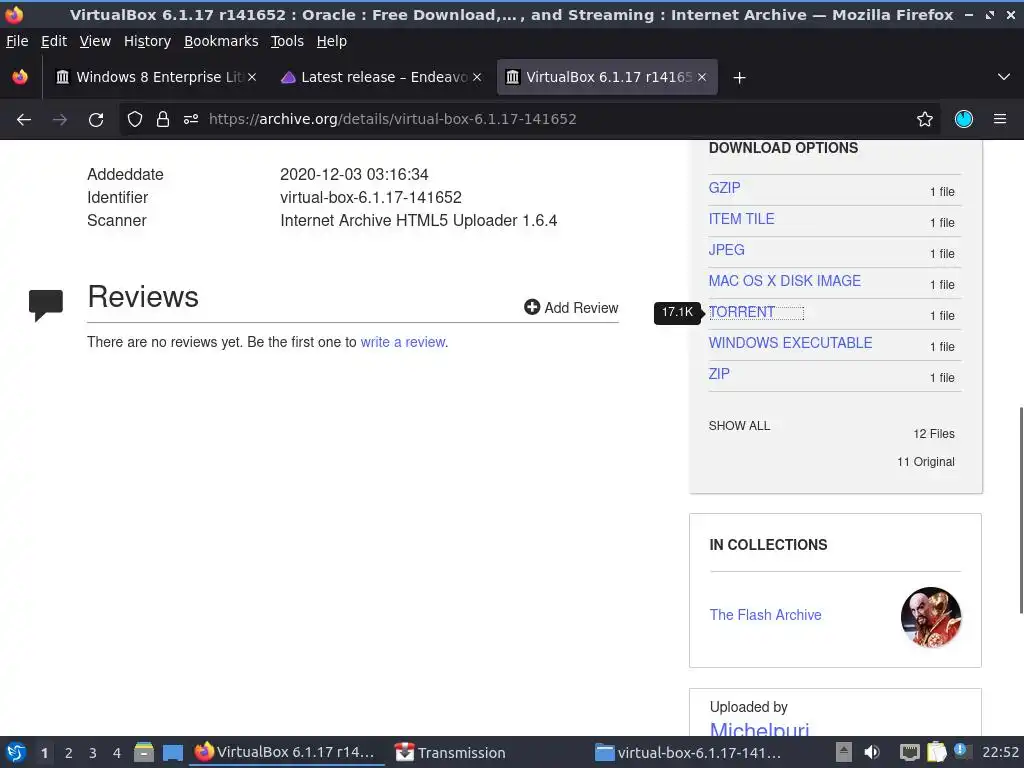Open site permissions icon in address bar
Viewport: 1024px width, 768px height.
pos(191,119)
